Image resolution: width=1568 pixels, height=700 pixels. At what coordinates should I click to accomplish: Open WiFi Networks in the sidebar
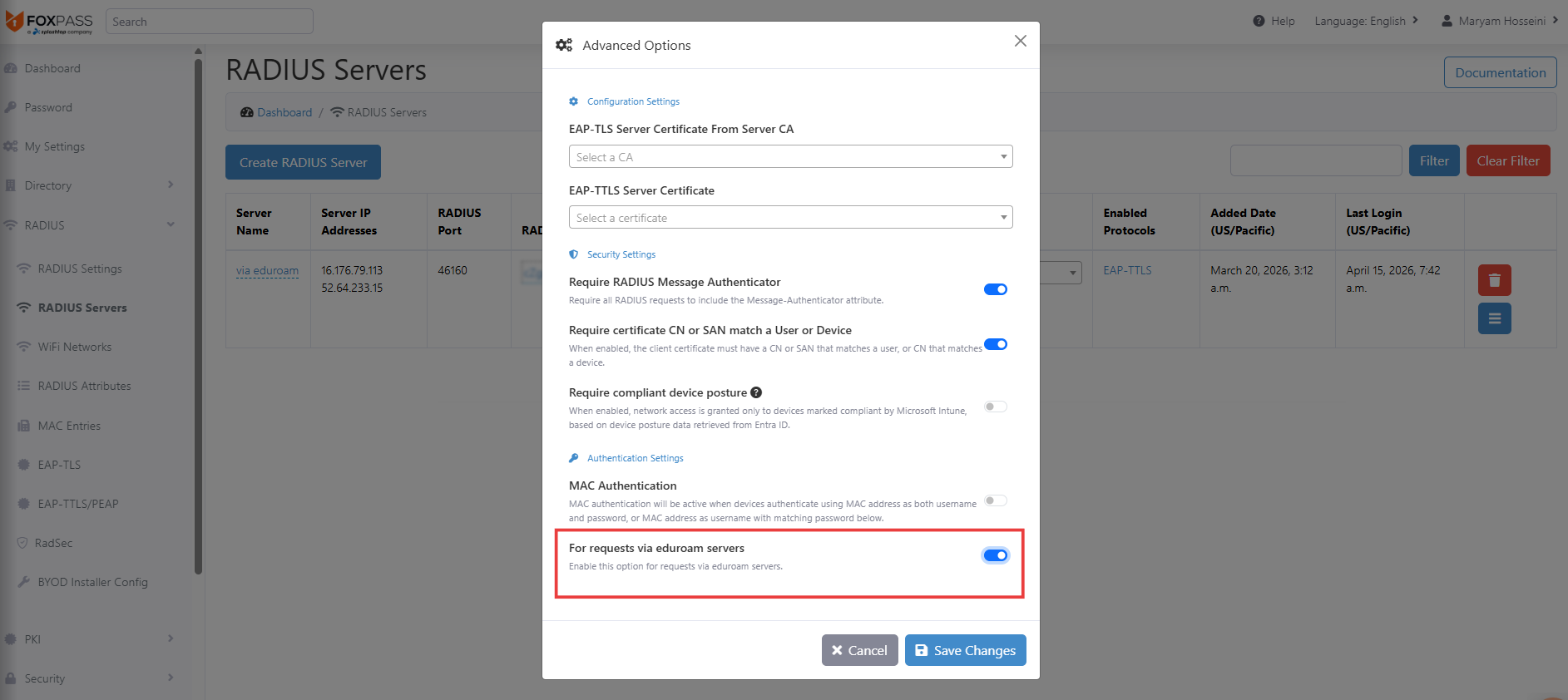(75, 347)
